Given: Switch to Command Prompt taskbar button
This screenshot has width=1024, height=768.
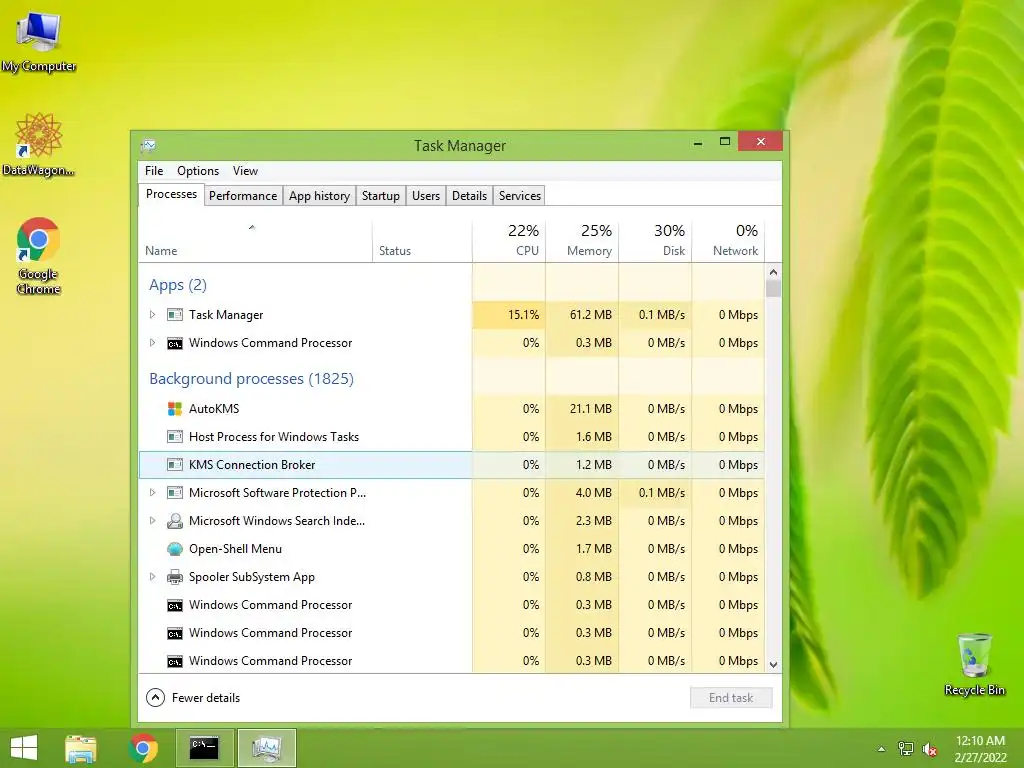Looking at the screenshot, I should click(x=204, y=748).
